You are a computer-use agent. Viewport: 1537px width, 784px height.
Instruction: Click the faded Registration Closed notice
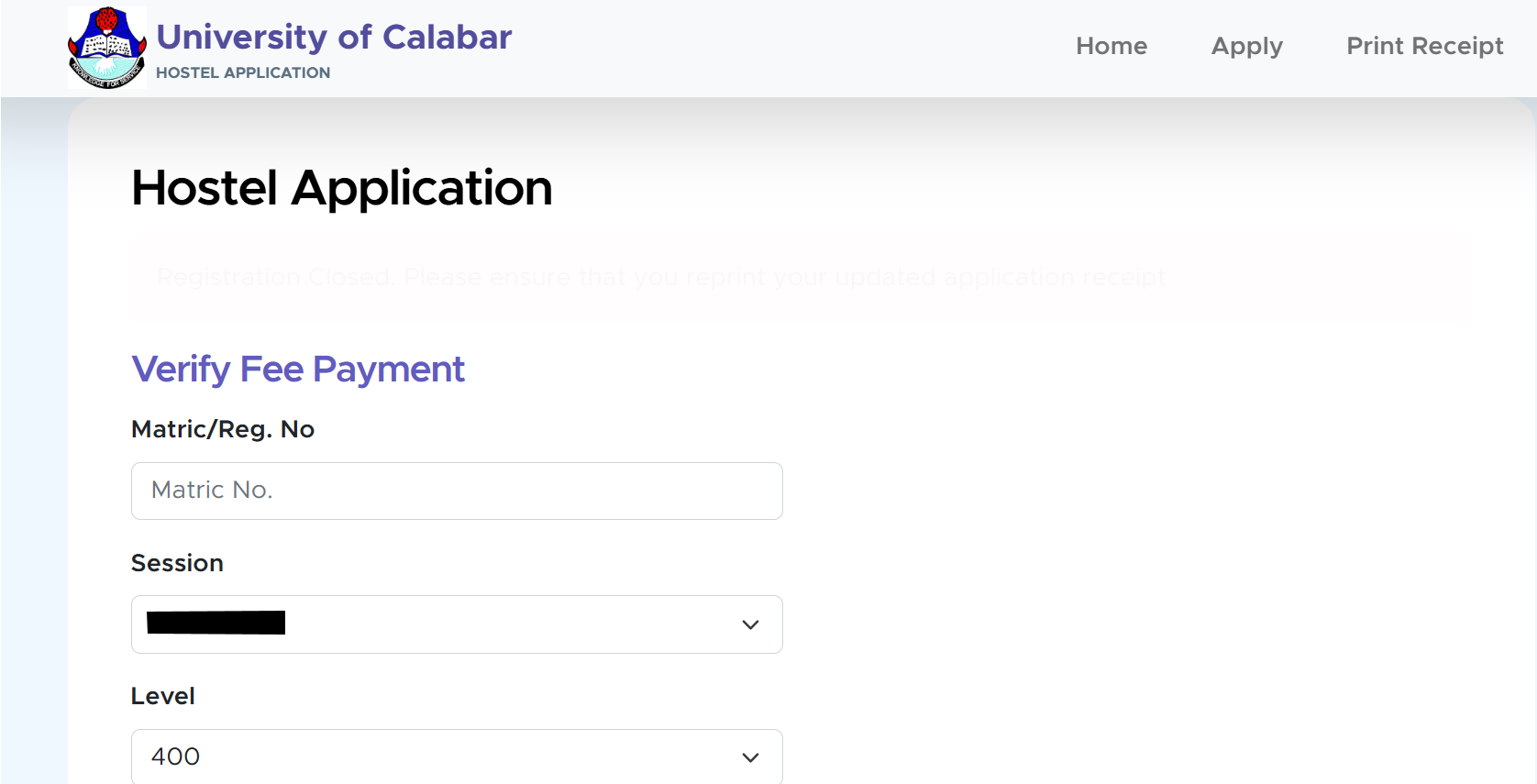tap(275, 277)
